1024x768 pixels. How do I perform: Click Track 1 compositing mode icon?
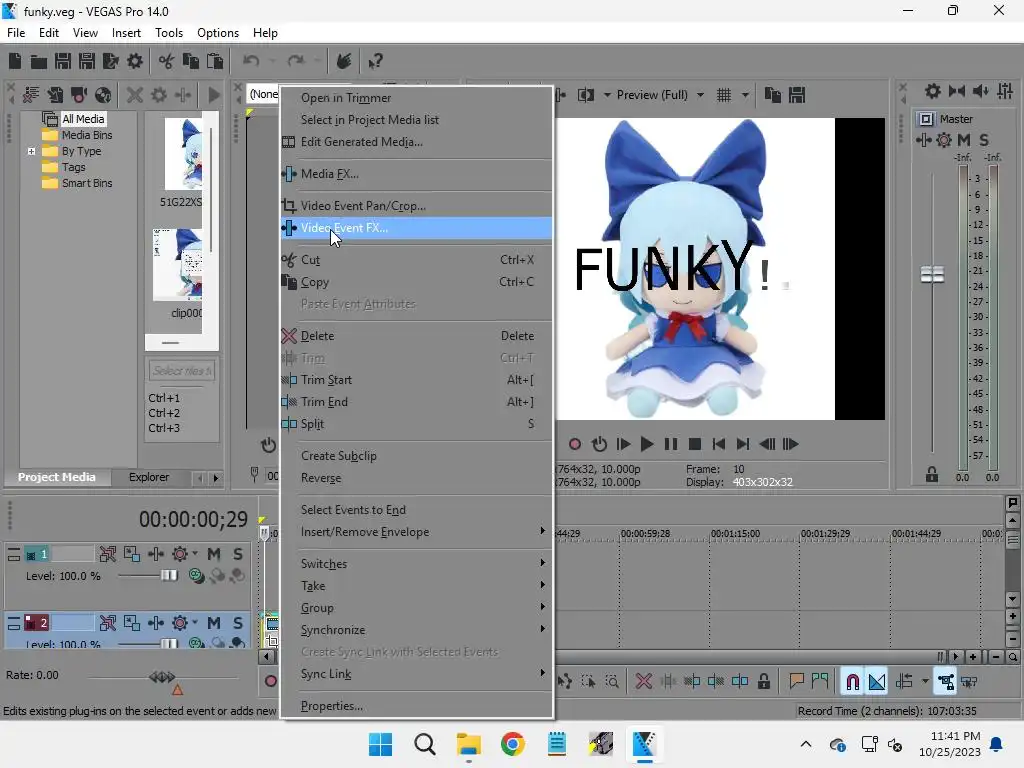195,575
